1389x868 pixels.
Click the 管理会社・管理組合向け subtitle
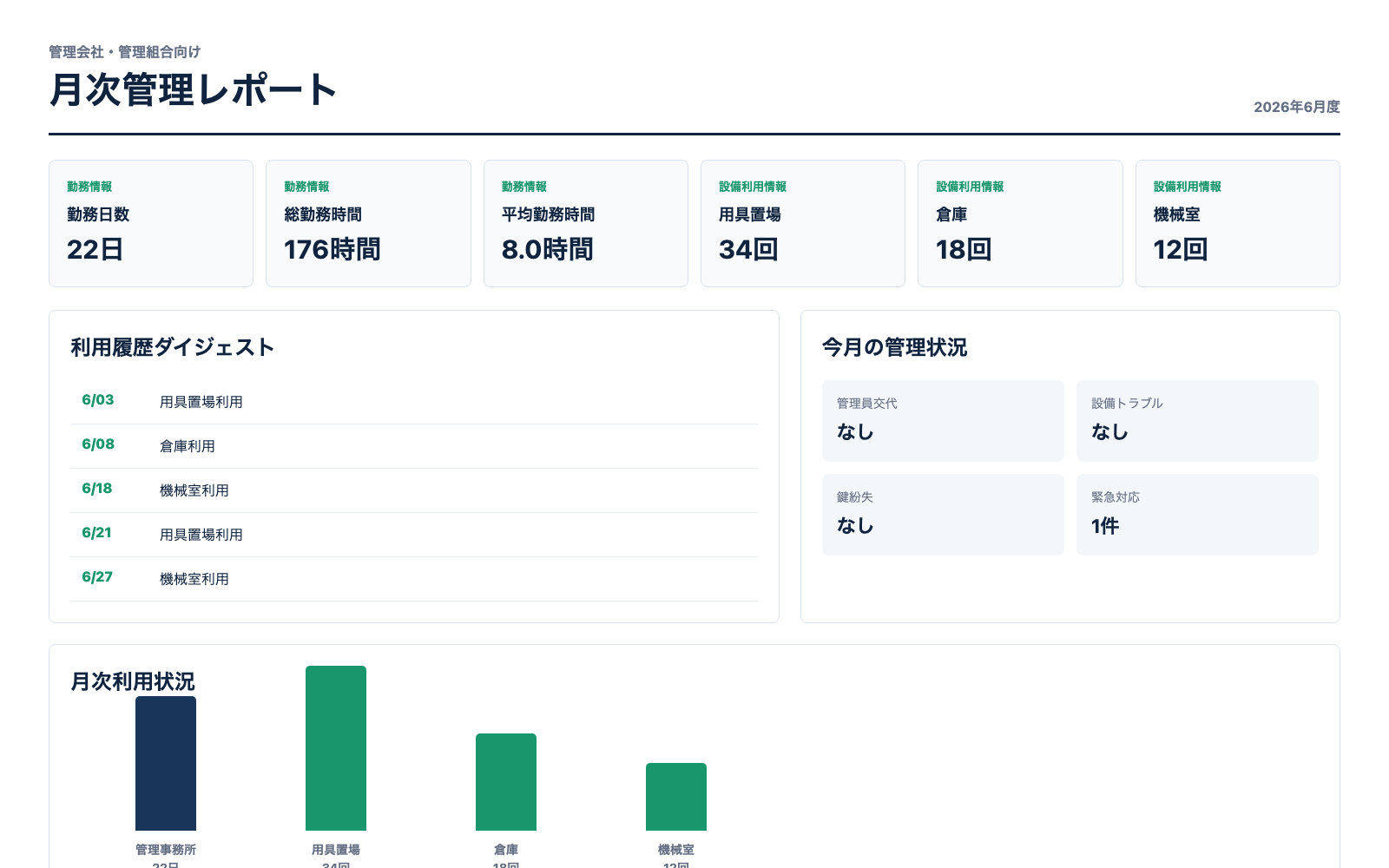[124, 52]
